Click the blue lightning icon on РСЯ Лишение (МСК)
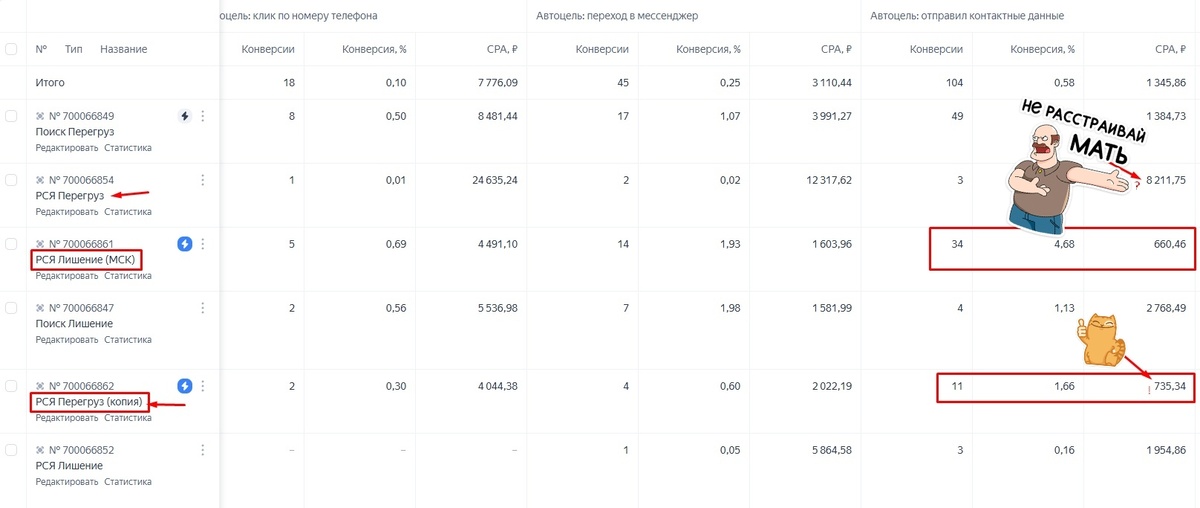 (x=184, y=244)
